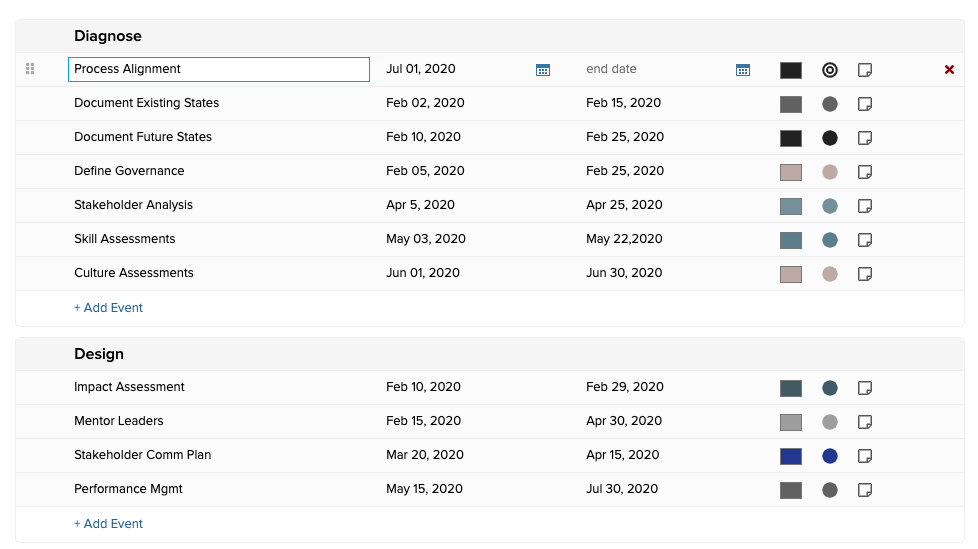Open note icon for Process Alignment
This screenshot has height=549, width=978.
864,70
